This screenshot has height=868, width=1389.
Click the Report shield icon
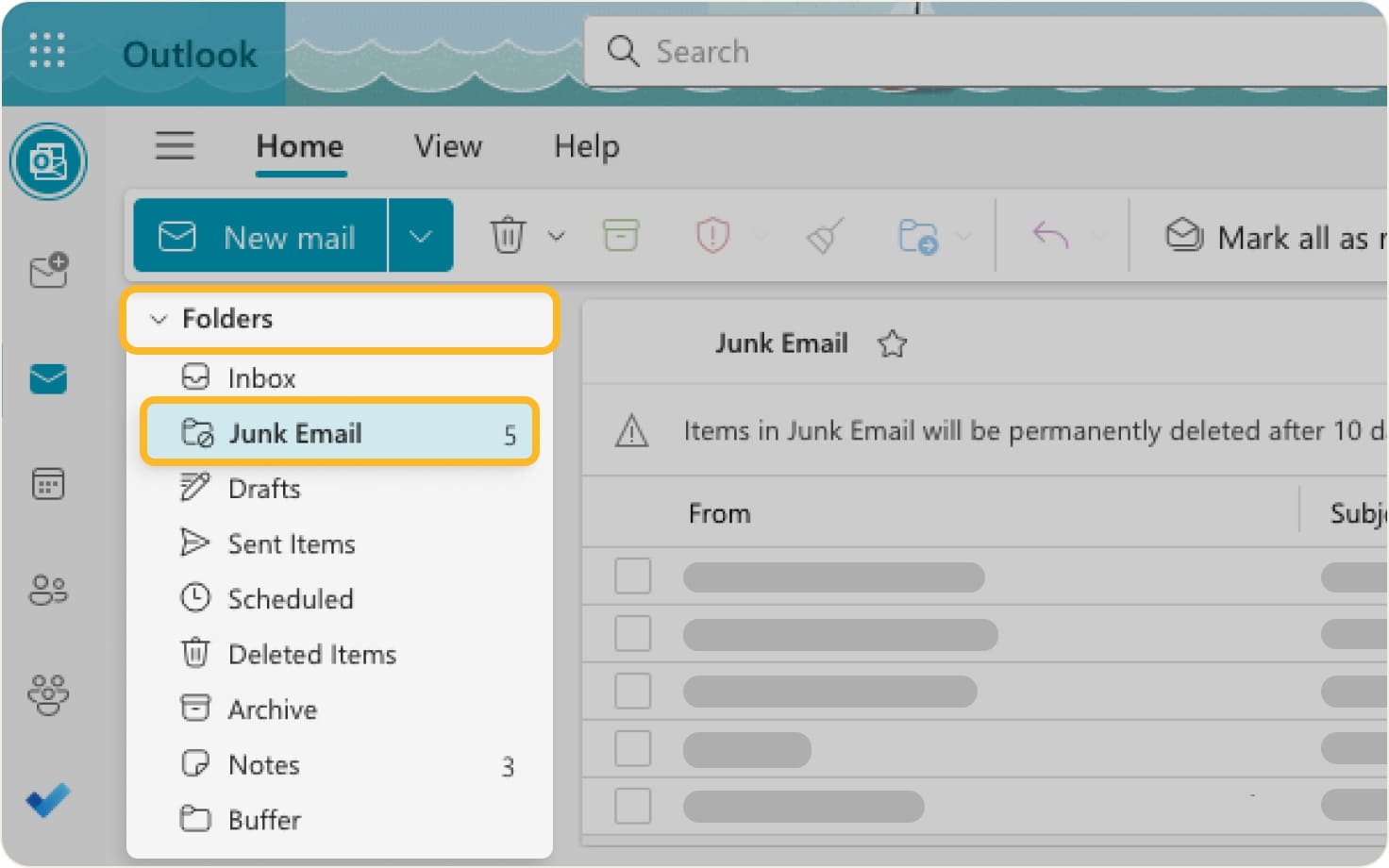713,236
